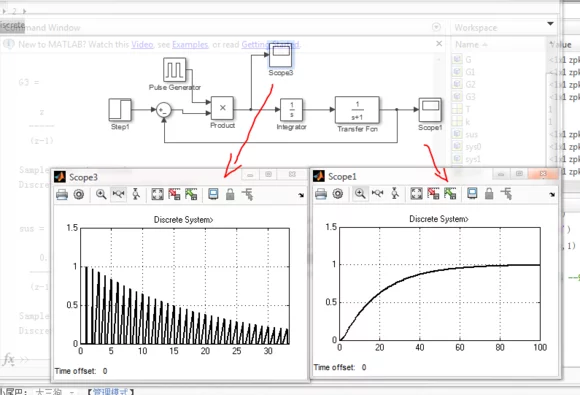Click Pulse Generator block in diagram
The width and height of the screenshot is (580, 395).
coord(174,69)
